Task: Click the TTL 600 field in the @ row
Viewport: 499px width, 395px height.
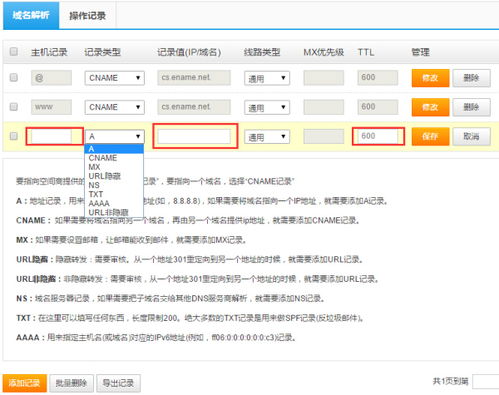Action: (x=378, y=78)
